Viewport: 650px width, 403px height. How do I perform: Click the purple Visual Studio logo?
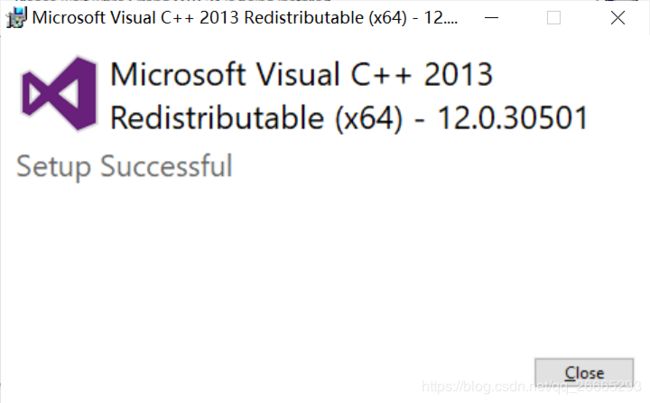point(59,94)
